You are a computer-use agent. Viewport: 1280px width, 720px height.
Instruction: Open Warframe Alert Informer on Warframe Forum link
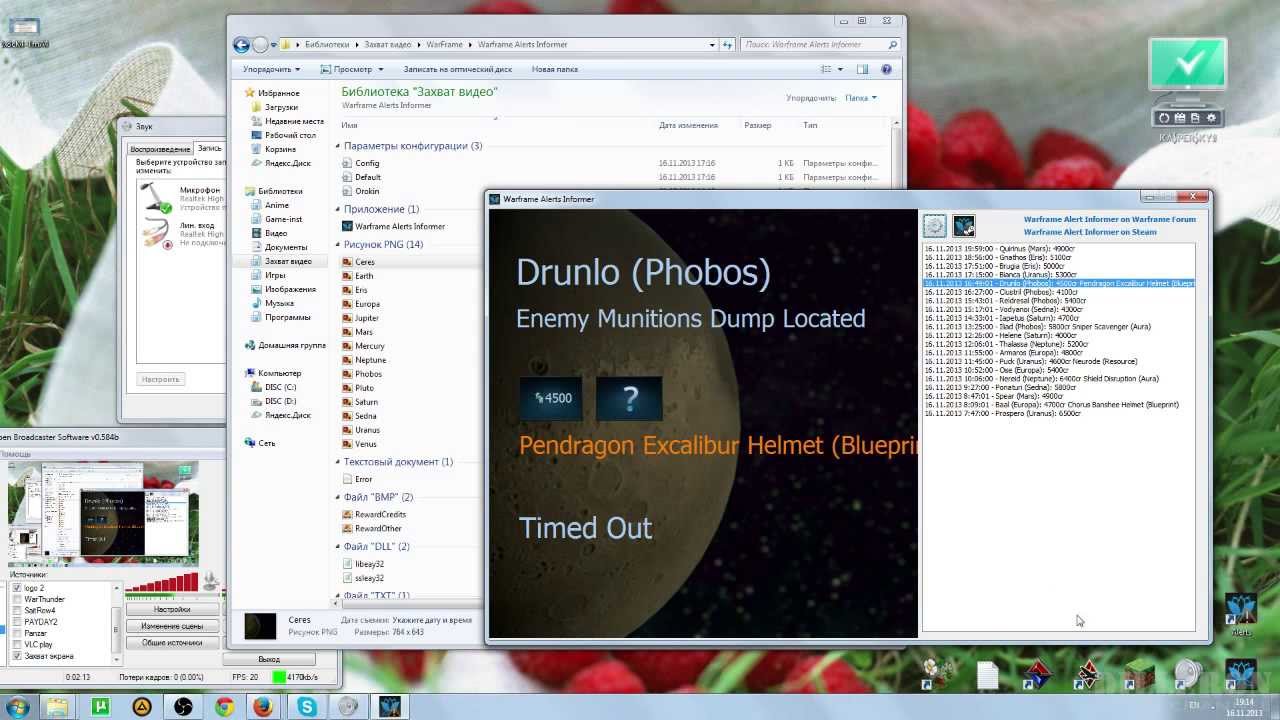tap(1109, 219)
